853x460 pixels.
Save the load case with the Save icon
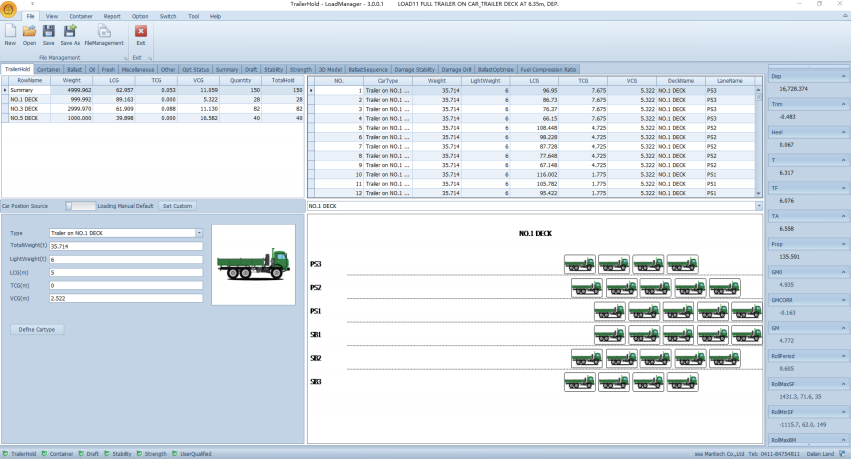coord(48,34)
